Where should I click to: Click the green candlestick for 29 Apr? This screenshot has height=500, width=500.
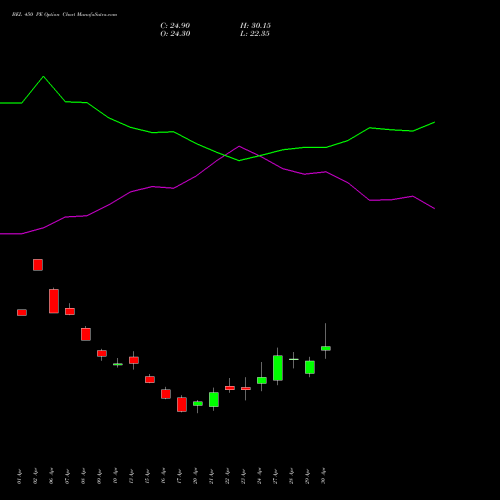pos(310,367)
